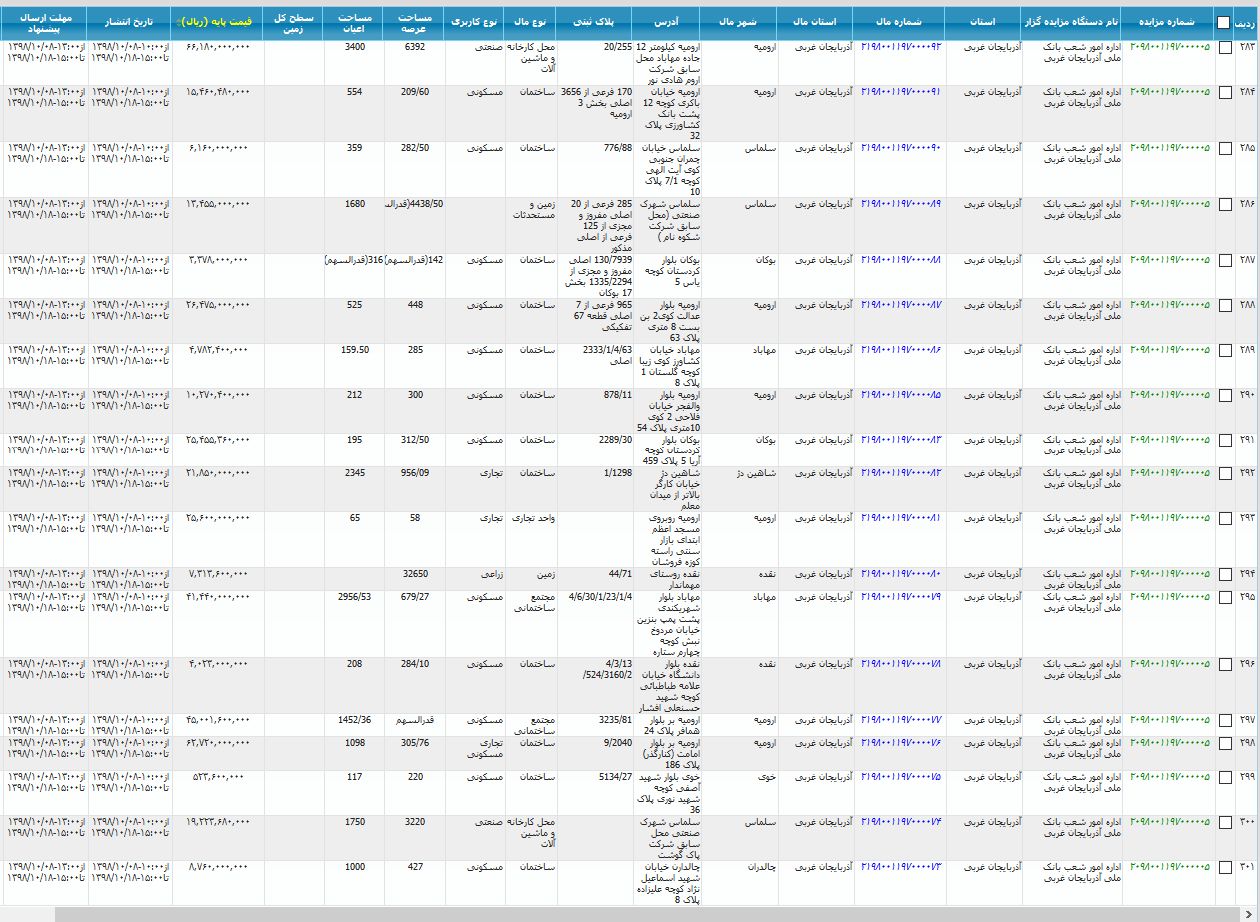Open the blue property number link in row 301

click(x=900, y=866)
